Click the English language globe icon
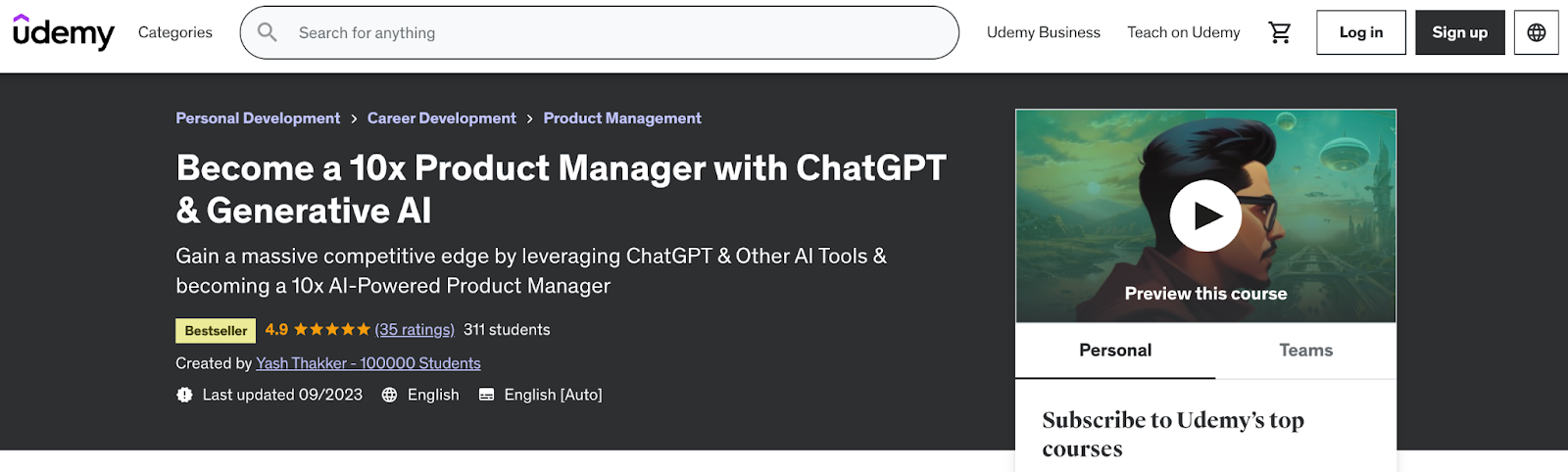 point(389,395)
